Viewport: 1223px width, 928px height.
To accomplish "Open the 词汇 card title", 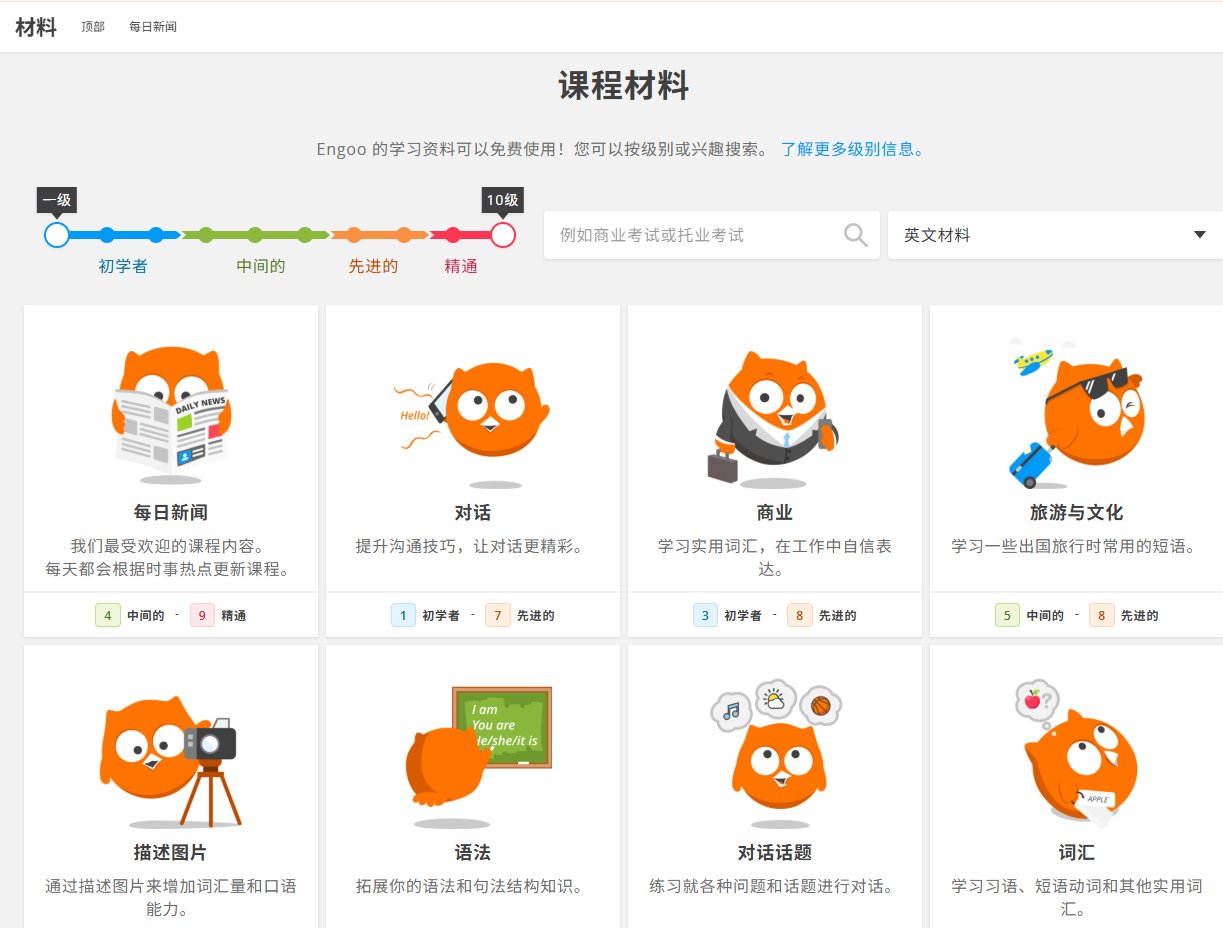I will click(1077, 853).
